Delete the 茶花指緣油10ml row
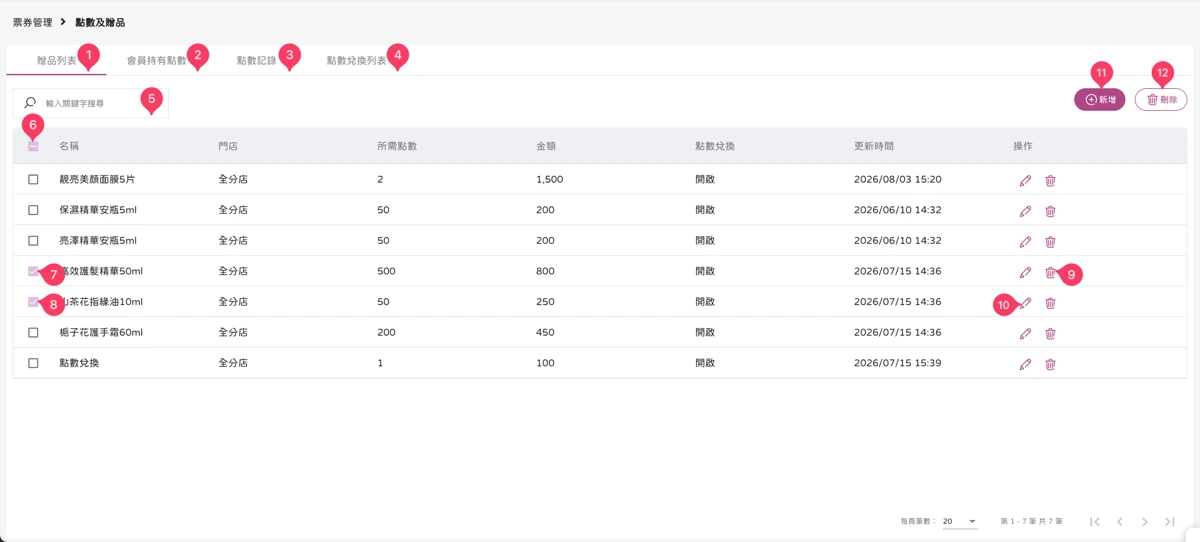The width and height of the screenshot is (1200, 542). click(1050, 303)
